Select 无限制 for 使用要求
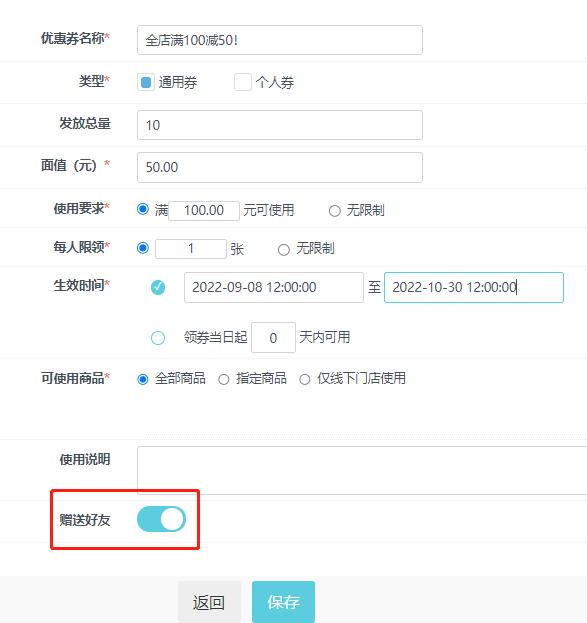 [335, 211]
